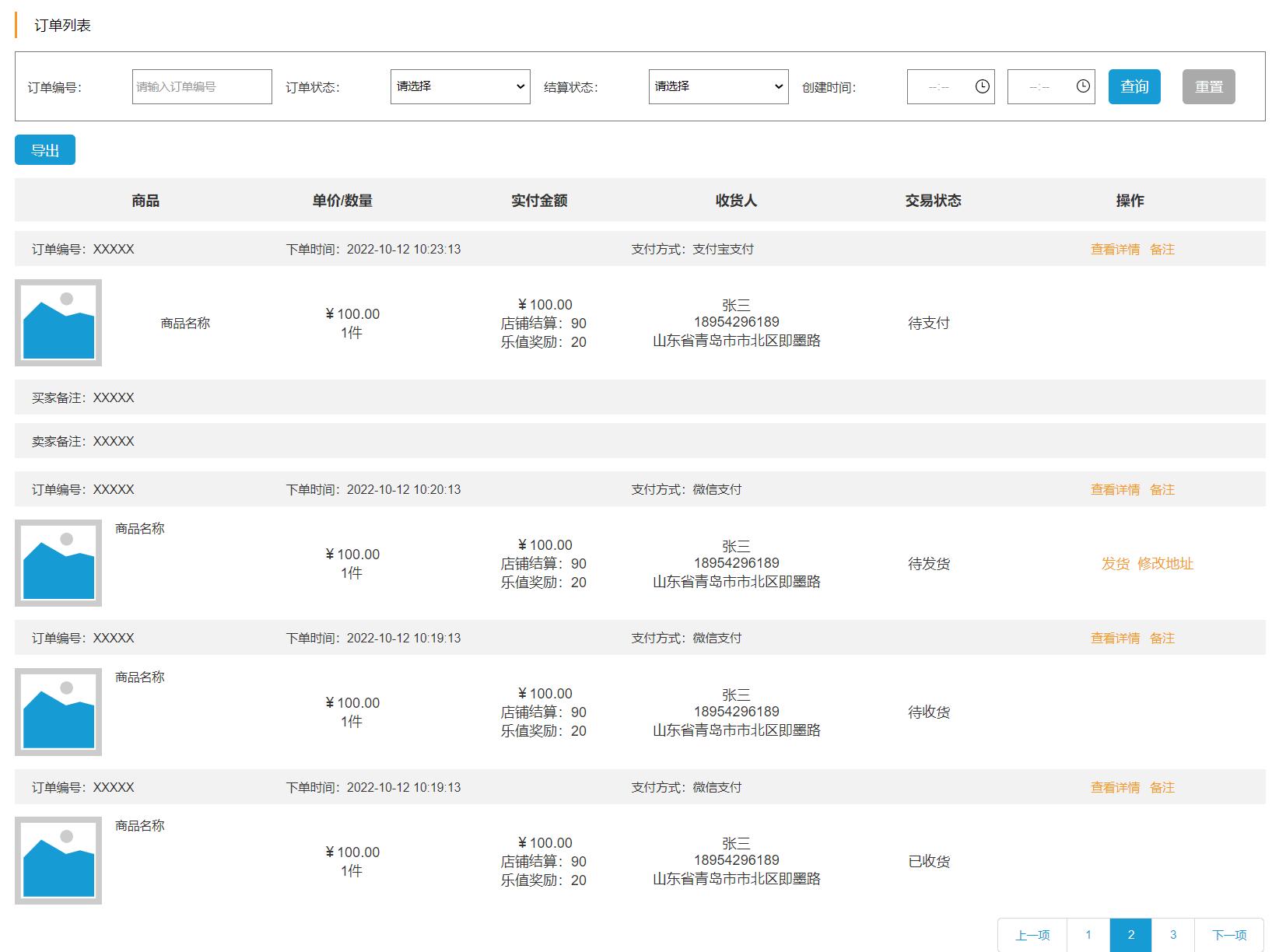Image resolution: width=1286 pixels, height=952 pixels.
Task: Open the 结算状态 dropdown
Action: tap(718, 87)
